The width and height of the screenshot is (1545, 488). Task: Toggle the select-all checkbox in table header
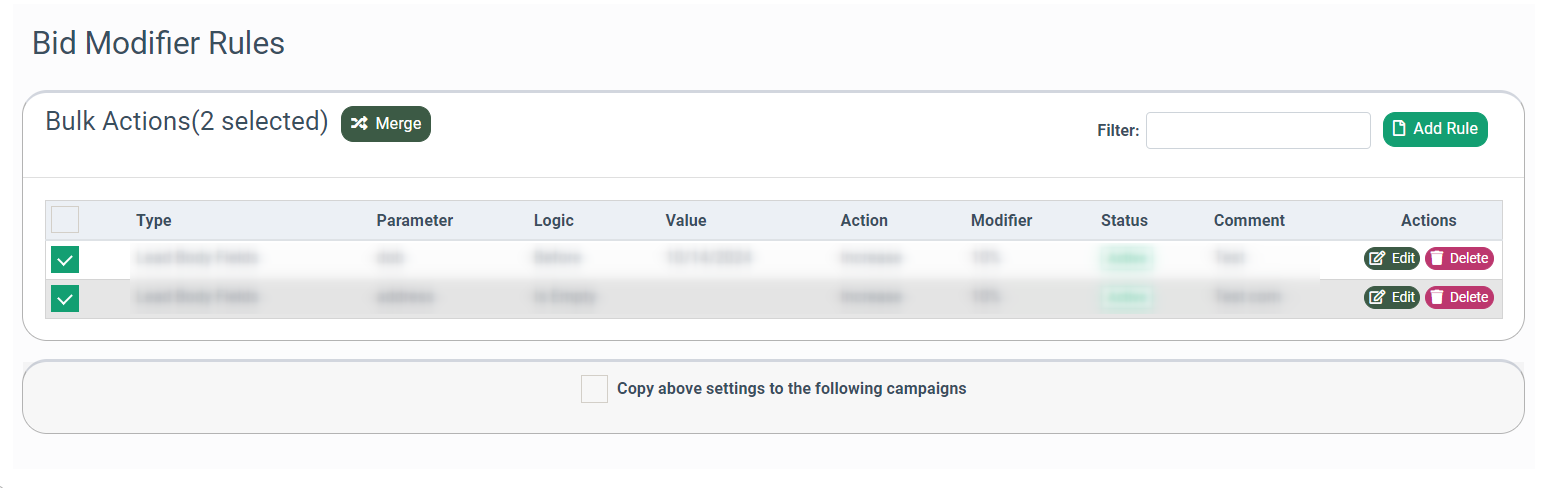pos(65,220)
